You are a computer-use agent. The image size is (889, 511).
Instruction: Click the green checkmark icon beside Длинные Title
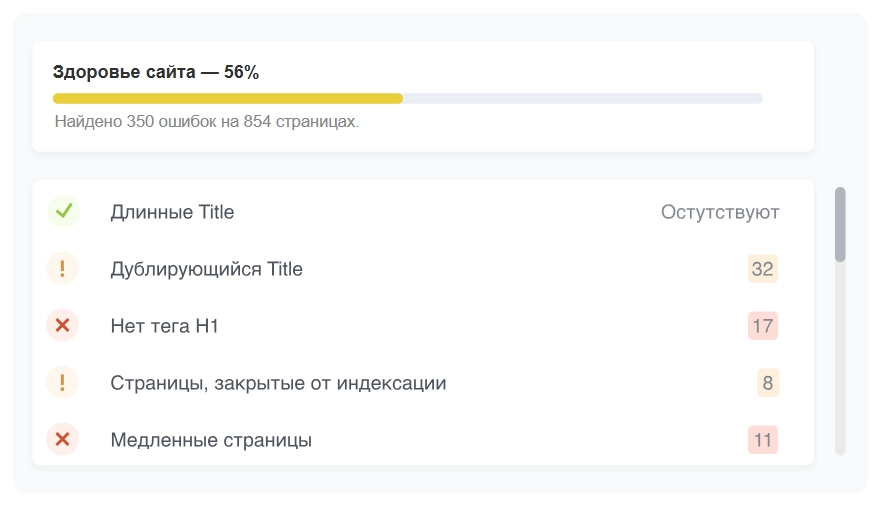(x=63, y=212)
